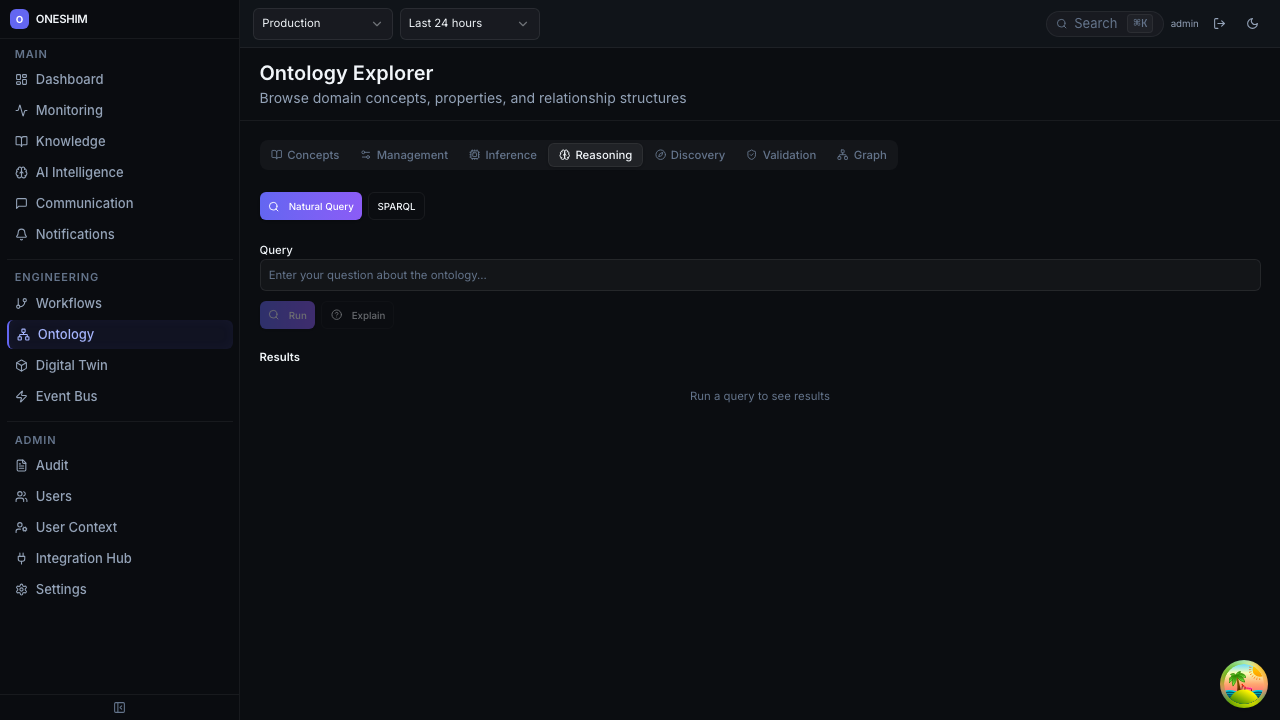This screenshot has height=720, width=1280.
Task: Switch to SPARQL query mode
Action: click(x=396, y=206)
